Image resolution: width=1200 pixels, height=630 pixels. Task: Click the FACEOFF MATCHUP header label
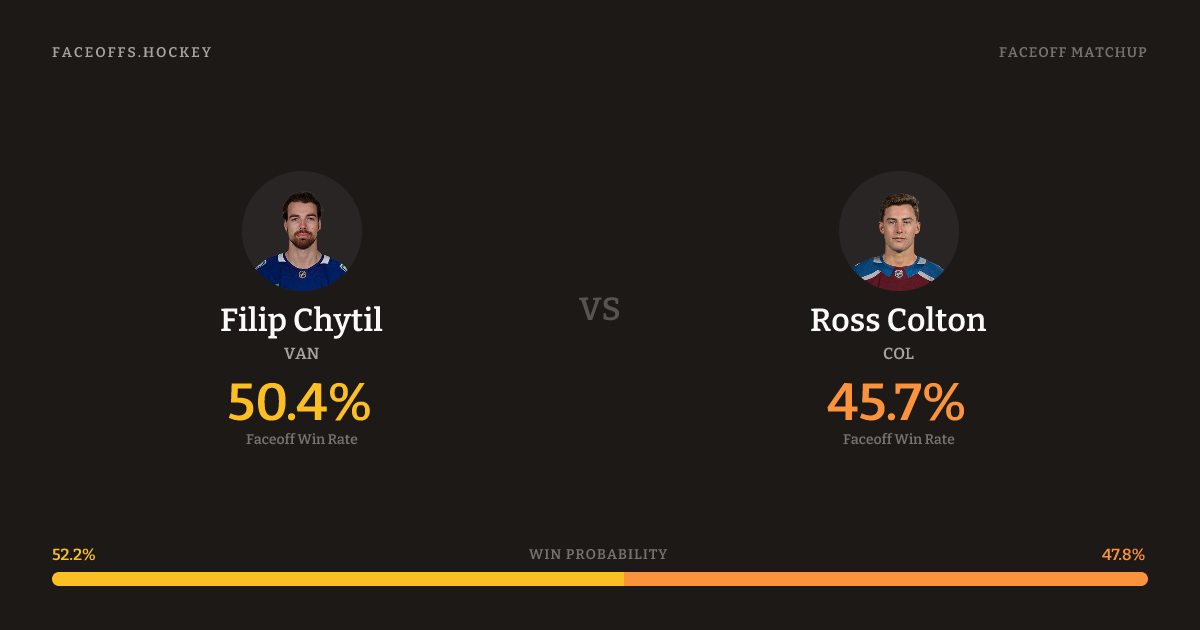[1072, 52]
